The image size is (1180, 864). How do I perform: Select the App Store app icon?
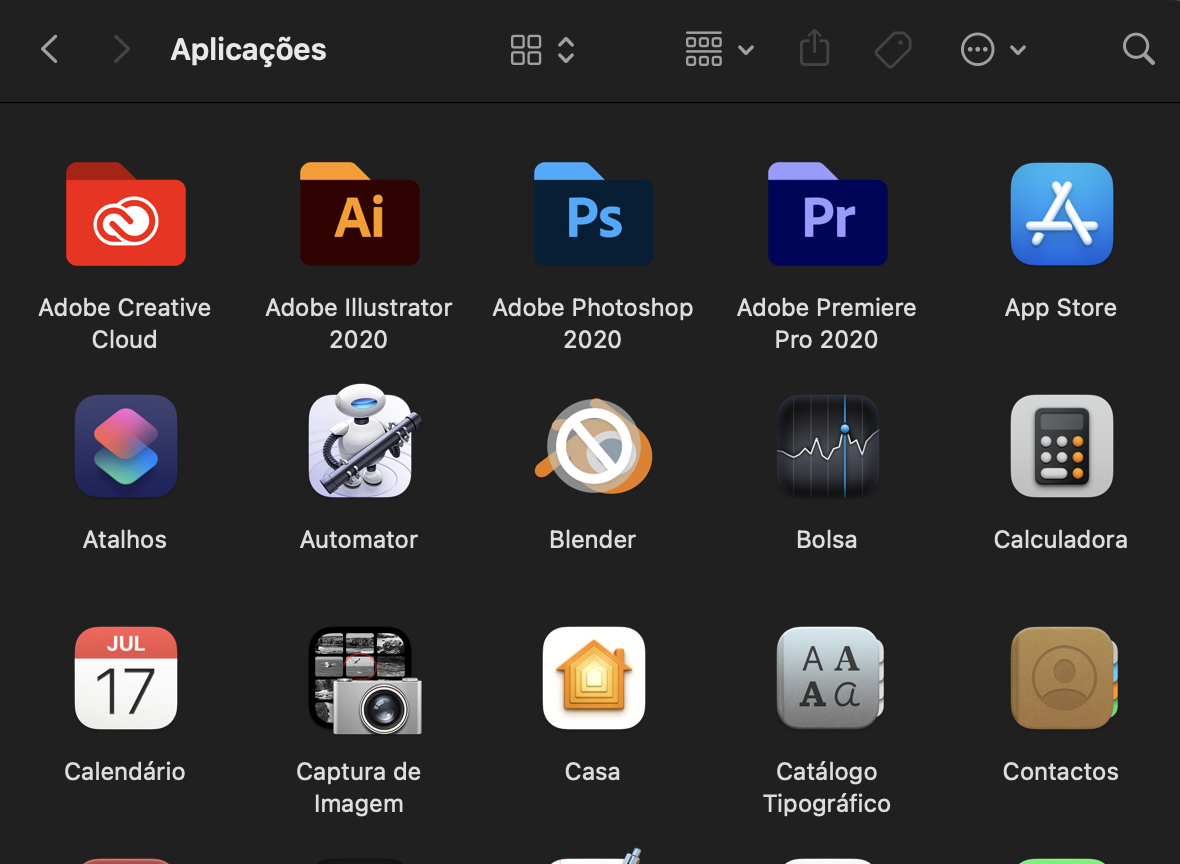point(1062,214)
